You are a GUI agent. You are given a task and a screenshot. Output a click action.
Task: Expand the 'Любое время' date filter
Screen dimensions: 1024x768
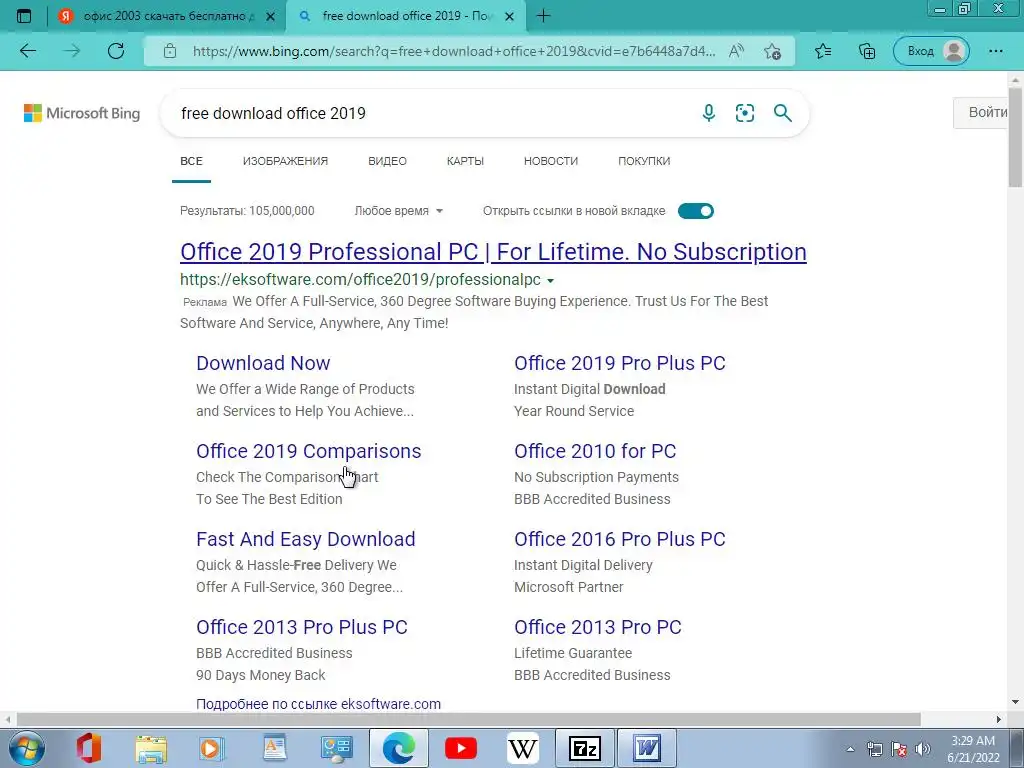pyautogui.click(x=398, y=211)
